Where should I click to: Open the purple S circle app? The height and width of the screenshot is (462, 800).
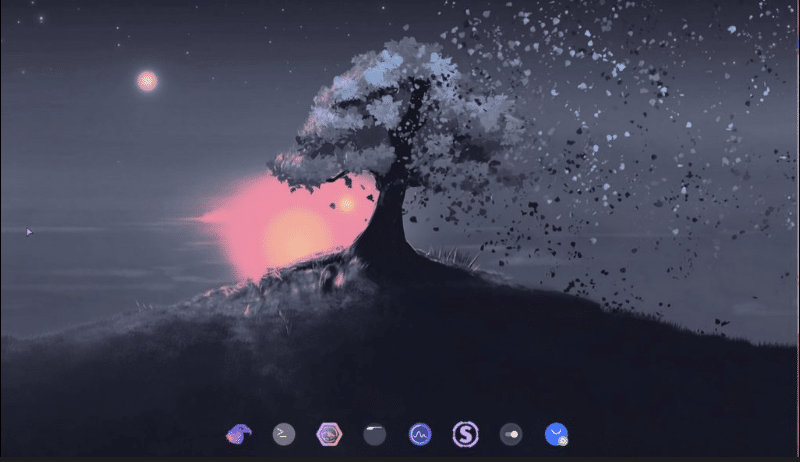pyautogui.click(x=465, y=434)
